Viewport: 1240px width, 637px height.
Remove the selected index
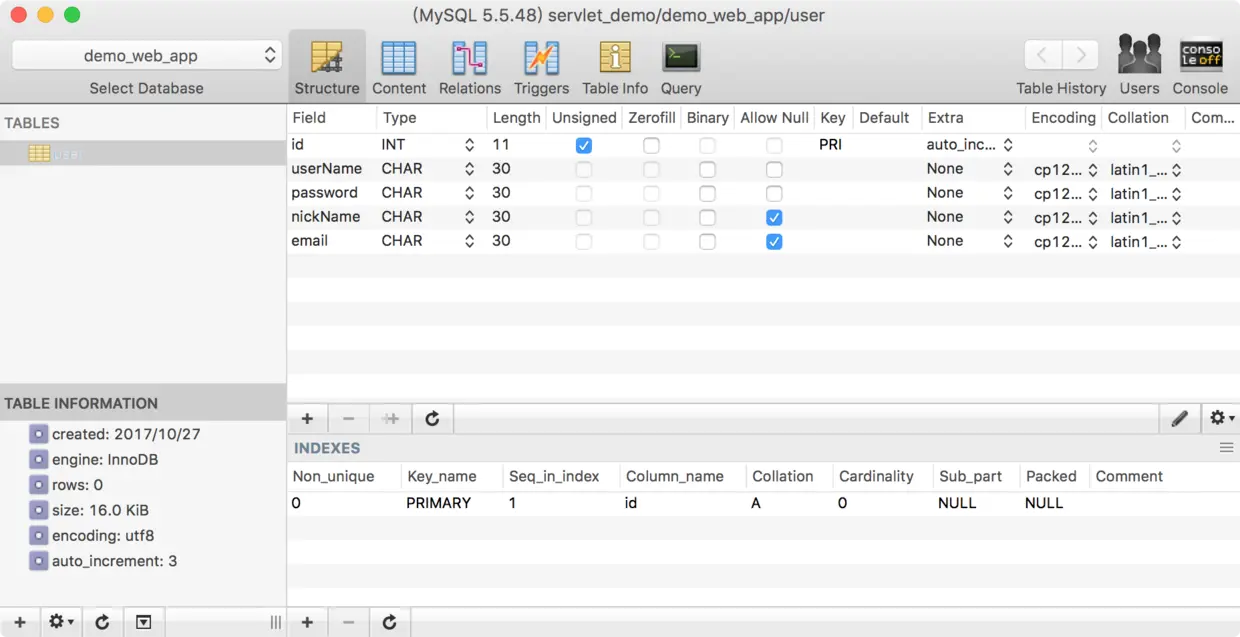(348, 622)
